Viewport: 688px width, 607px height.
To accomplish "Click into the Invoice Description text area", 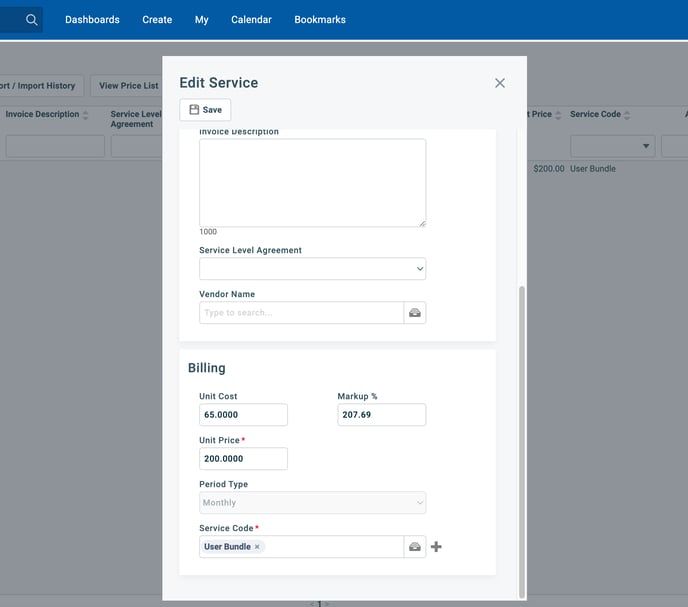I will pyautogui.click(x=312, y=183).
